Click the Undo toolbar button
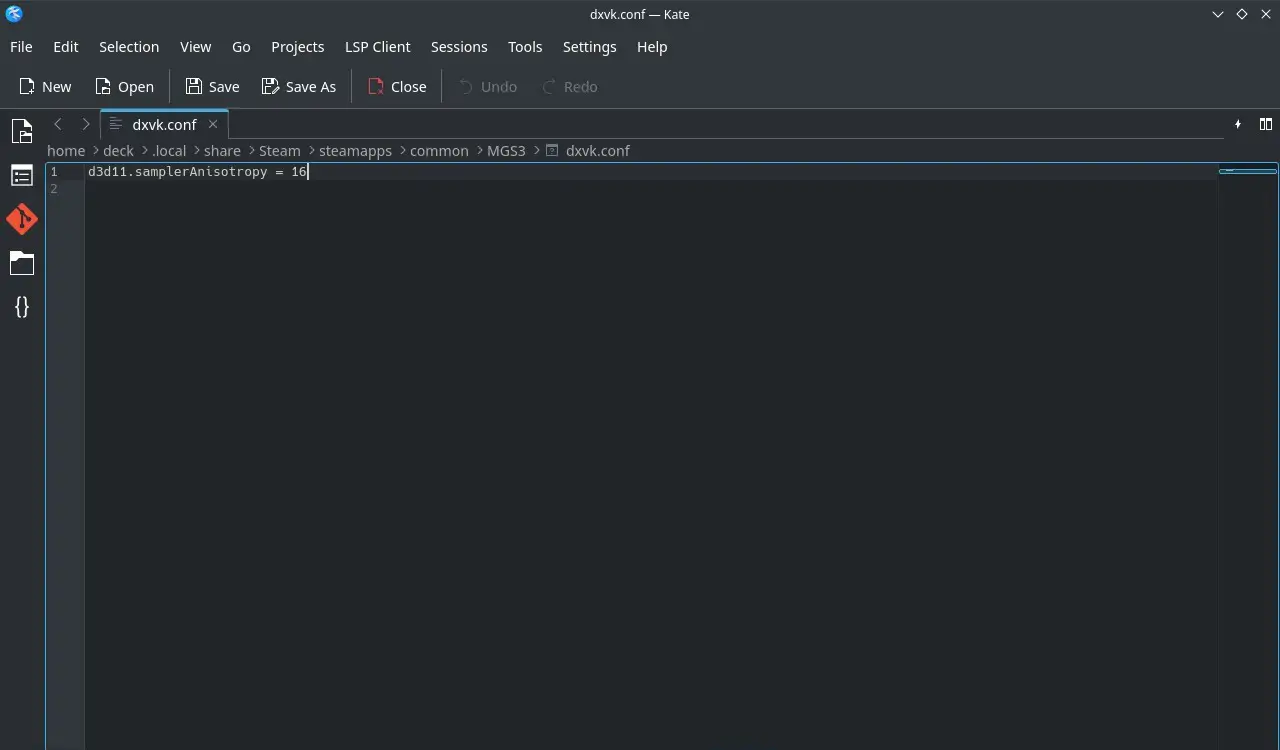Viewport: 1280px width, 750px height. coord(488,87)
